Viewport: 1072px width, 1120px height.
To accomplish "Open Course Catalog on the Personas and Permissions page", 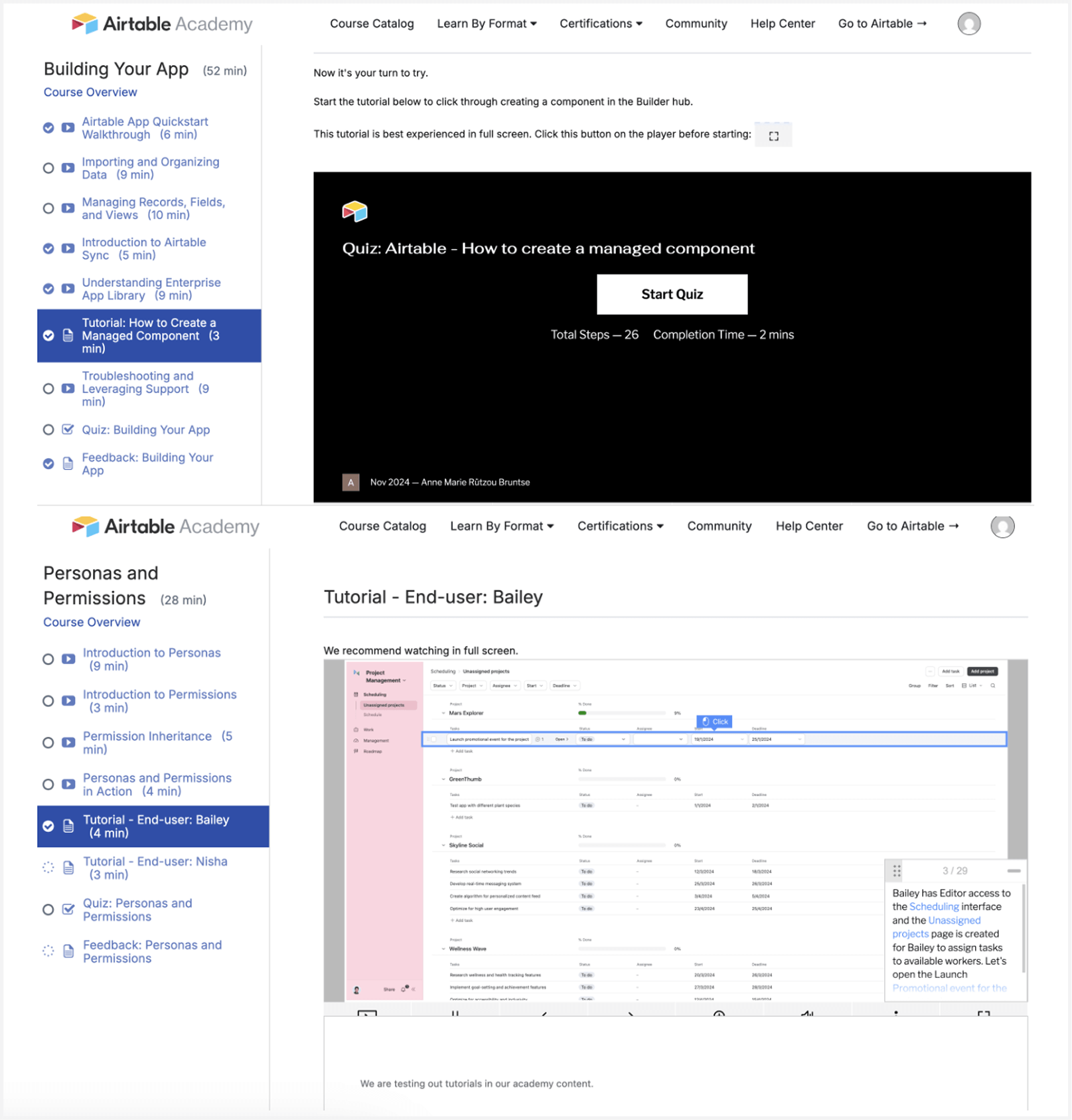I will 382,526.
